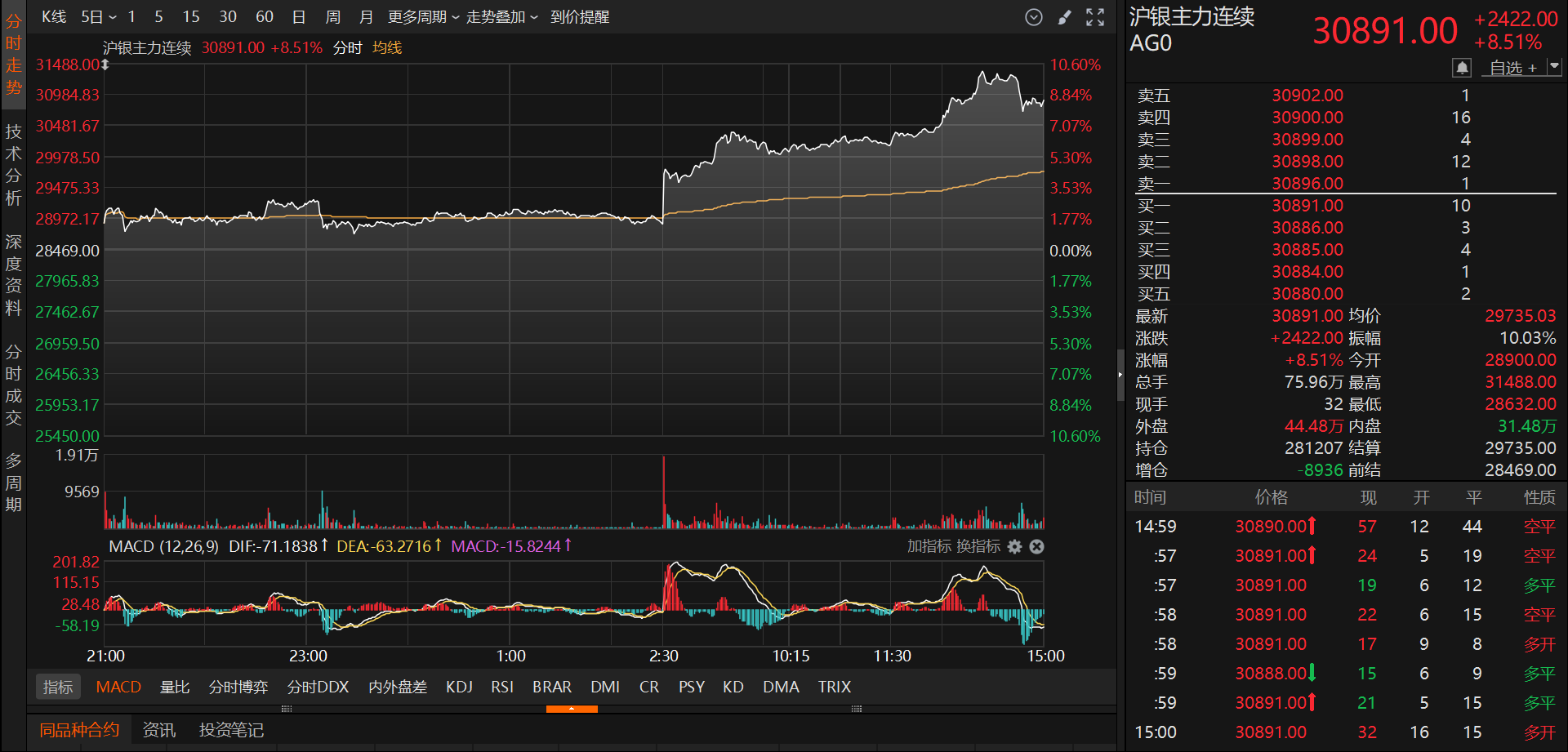Open the 走势叠加 dropdown
This screenshot has height=752, width=1568.
(501, 17)
